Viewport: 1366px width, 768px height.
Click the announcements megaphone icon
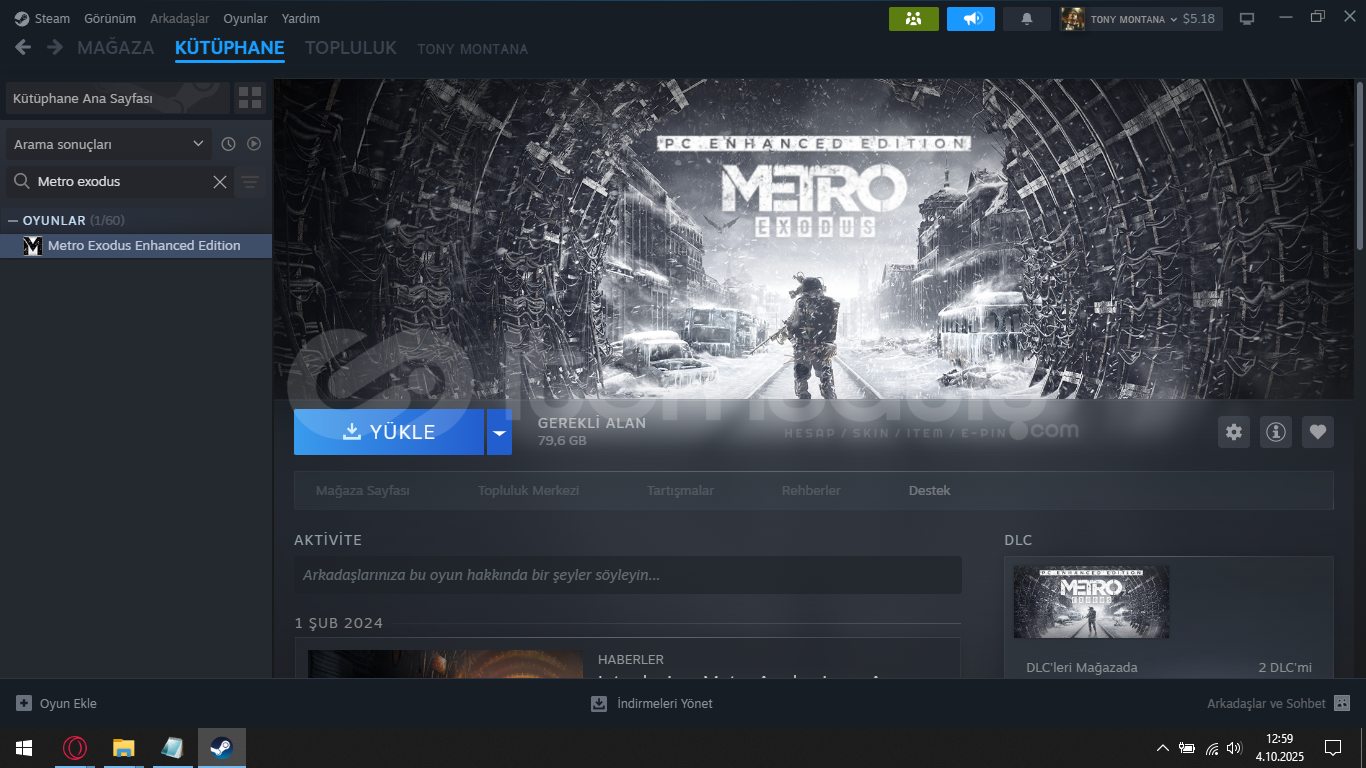click(971, 19)
